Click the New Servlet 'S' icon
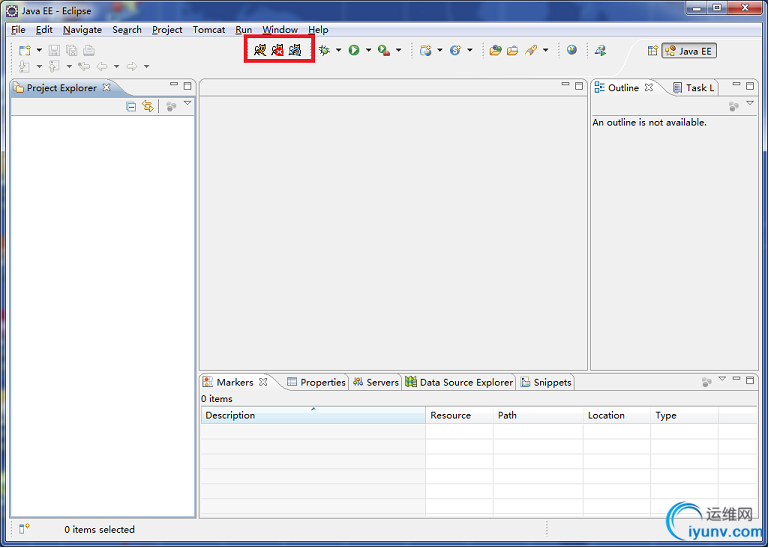This screenshot has height=548, width=769. (456, 50)
